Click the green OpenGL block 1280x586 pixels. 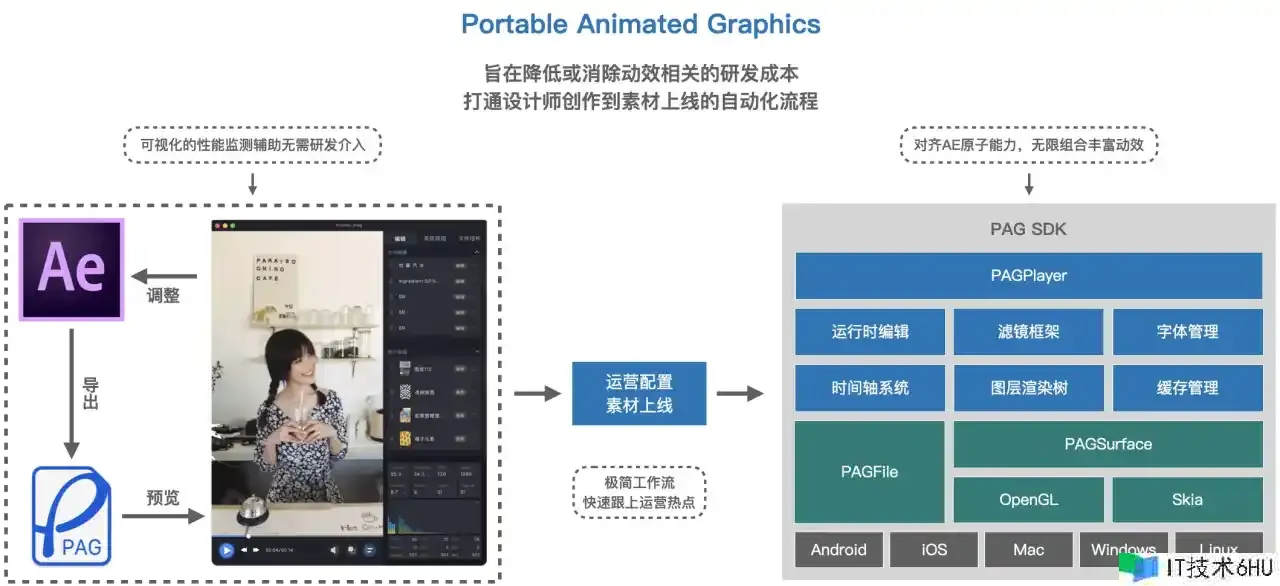(x=1028, y=499)
